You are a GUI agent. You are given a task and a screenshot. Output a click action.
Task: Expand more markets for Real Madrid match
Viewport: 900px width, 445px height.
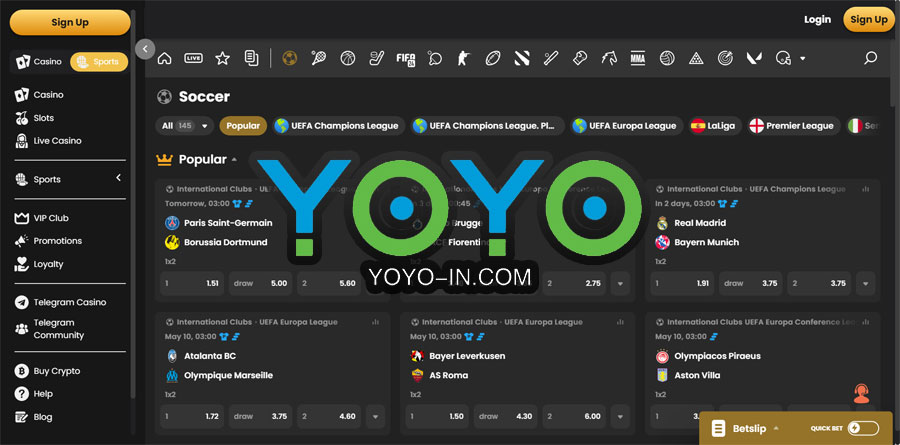point(866,283)
